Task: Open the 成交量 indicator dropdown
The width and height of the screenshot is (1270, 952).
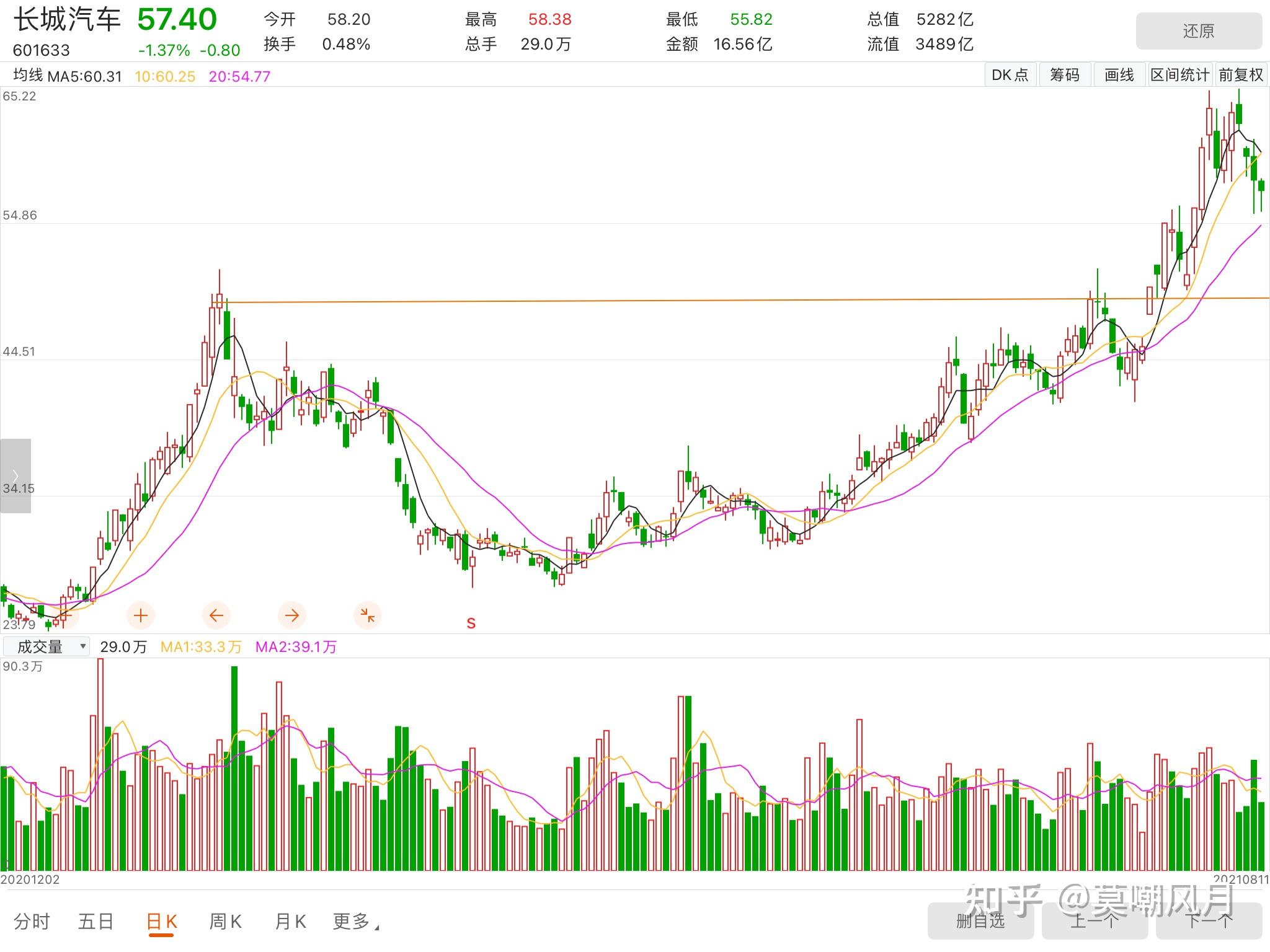Action: coord(47,647)
